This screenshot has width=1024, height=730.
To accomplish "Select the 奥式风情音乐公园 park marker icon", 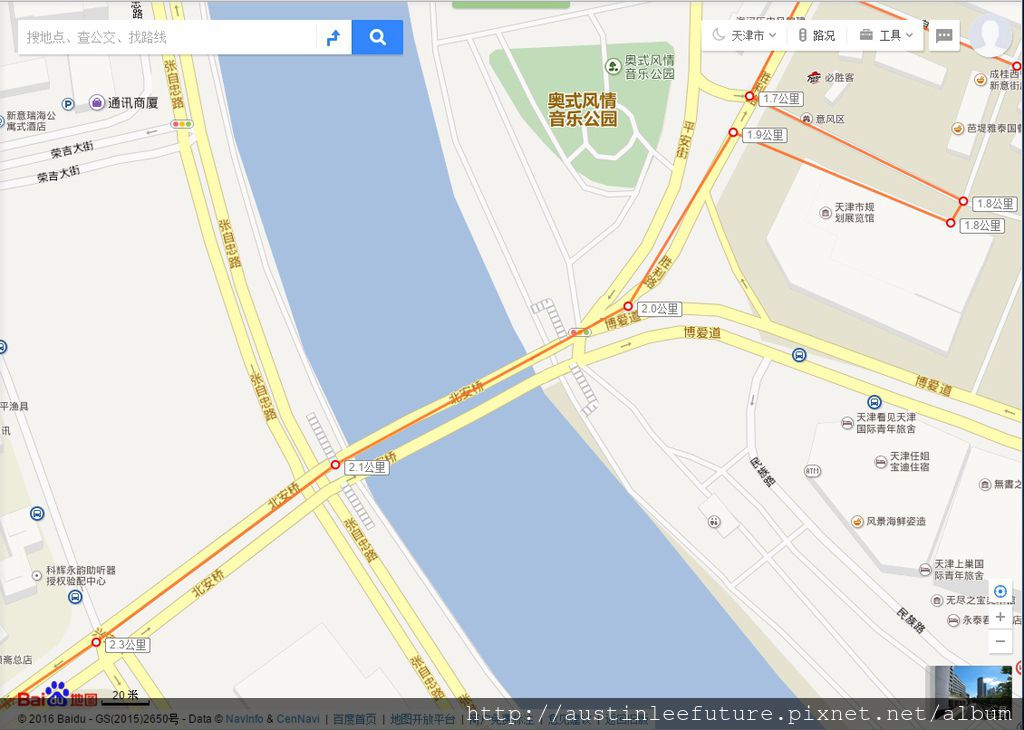I will (613, 66).
